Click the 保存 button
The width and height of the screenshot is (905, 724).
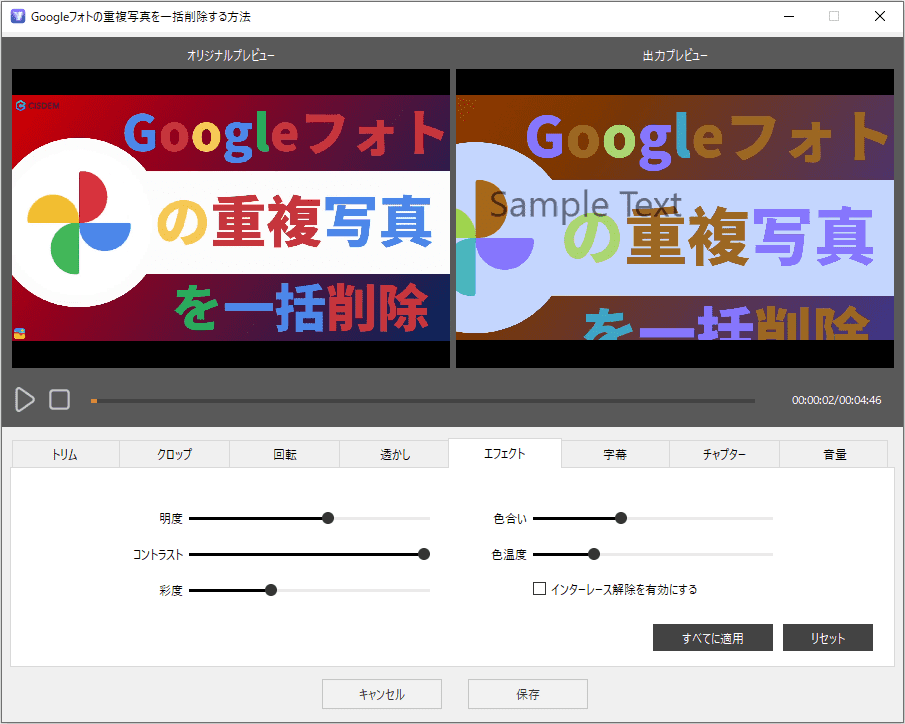pyautogui.click(x=528, y=694)
